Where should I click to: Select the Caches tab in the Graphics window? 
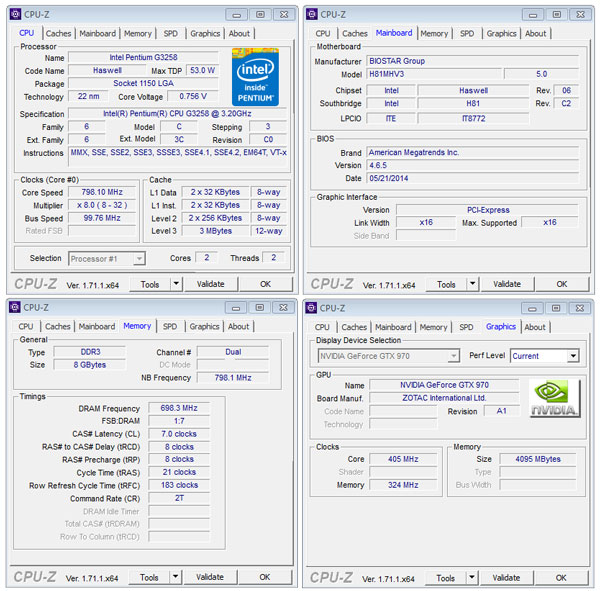354,327
